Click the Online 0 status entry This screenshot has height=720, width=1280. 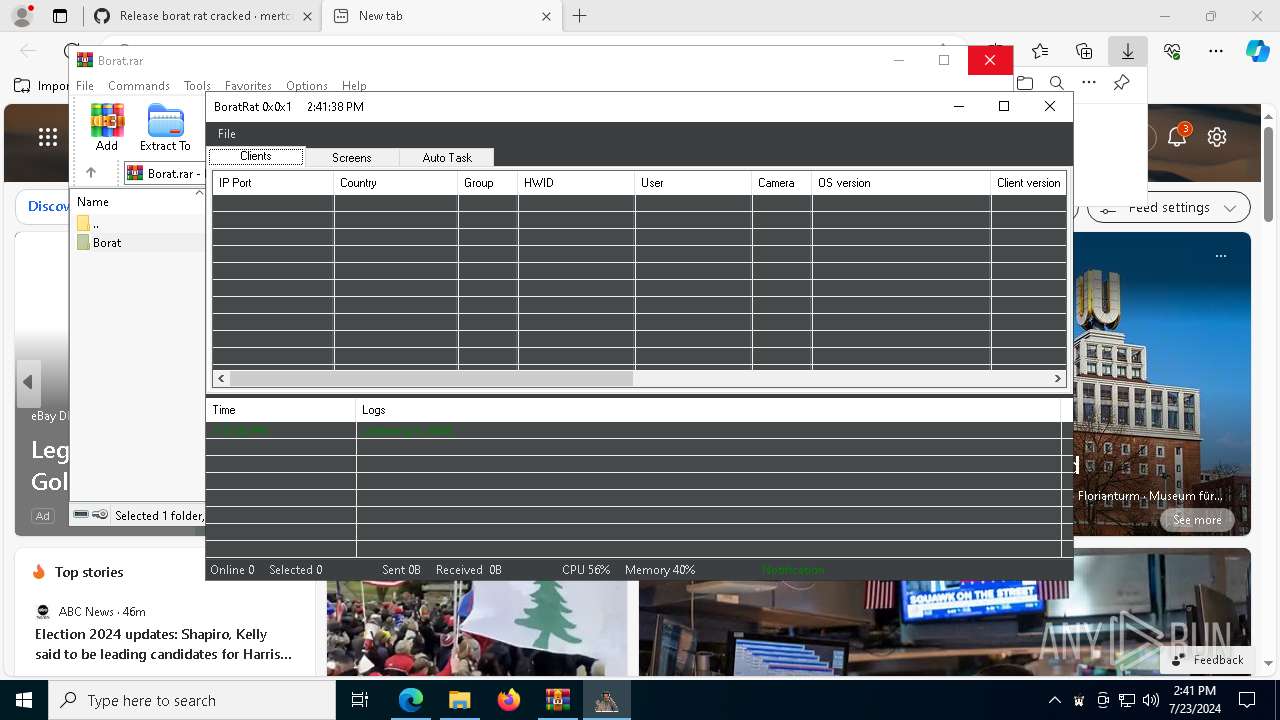click(232, 570)
